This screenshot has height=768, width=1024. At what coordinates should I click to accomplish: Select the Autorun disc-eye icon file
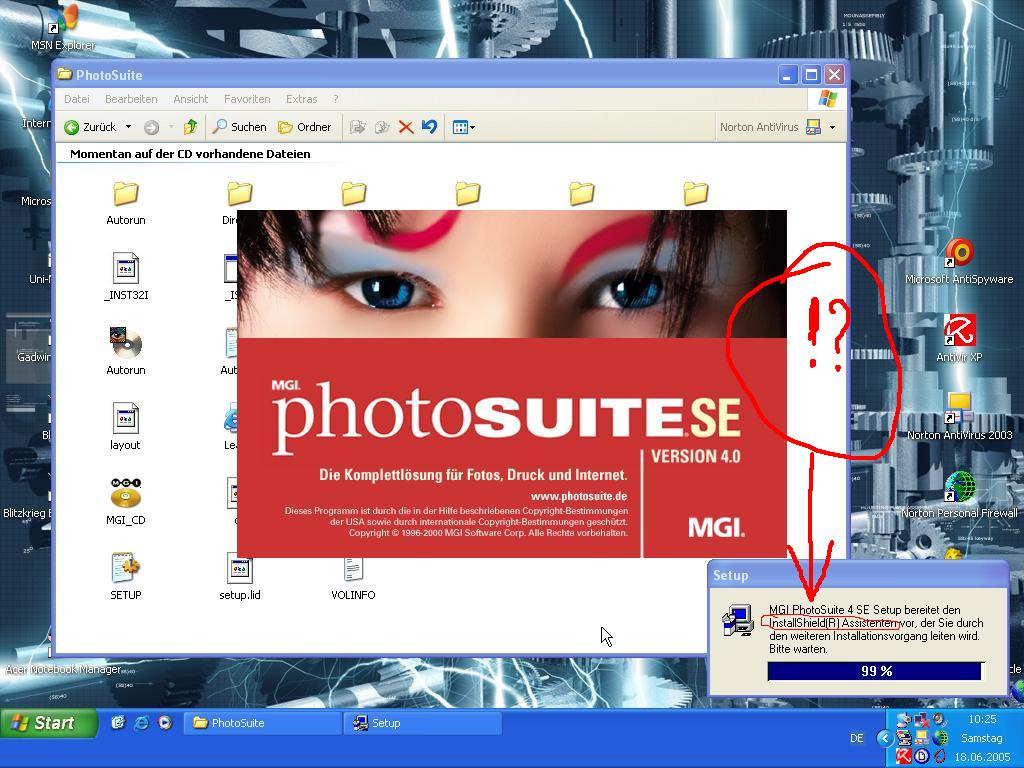coord(125,344)
